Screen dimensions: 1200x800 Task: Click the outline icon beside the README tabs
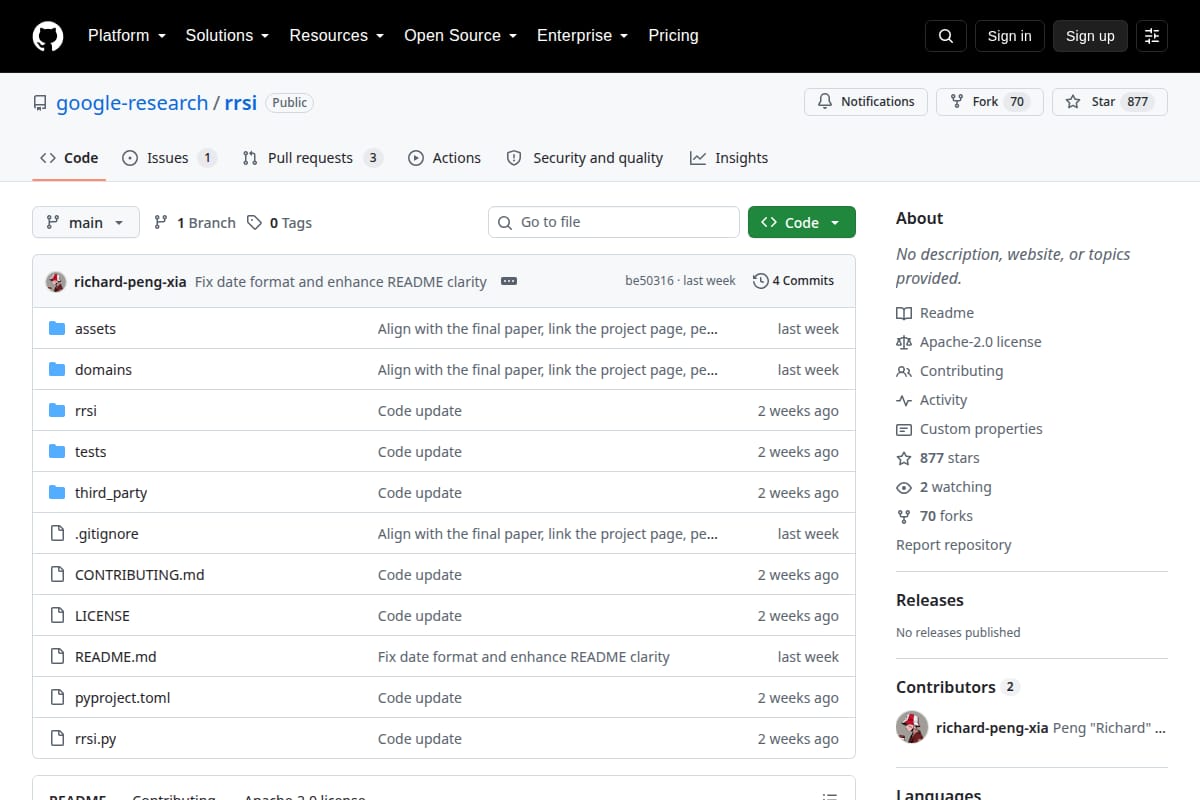click(x=830, y=798)
